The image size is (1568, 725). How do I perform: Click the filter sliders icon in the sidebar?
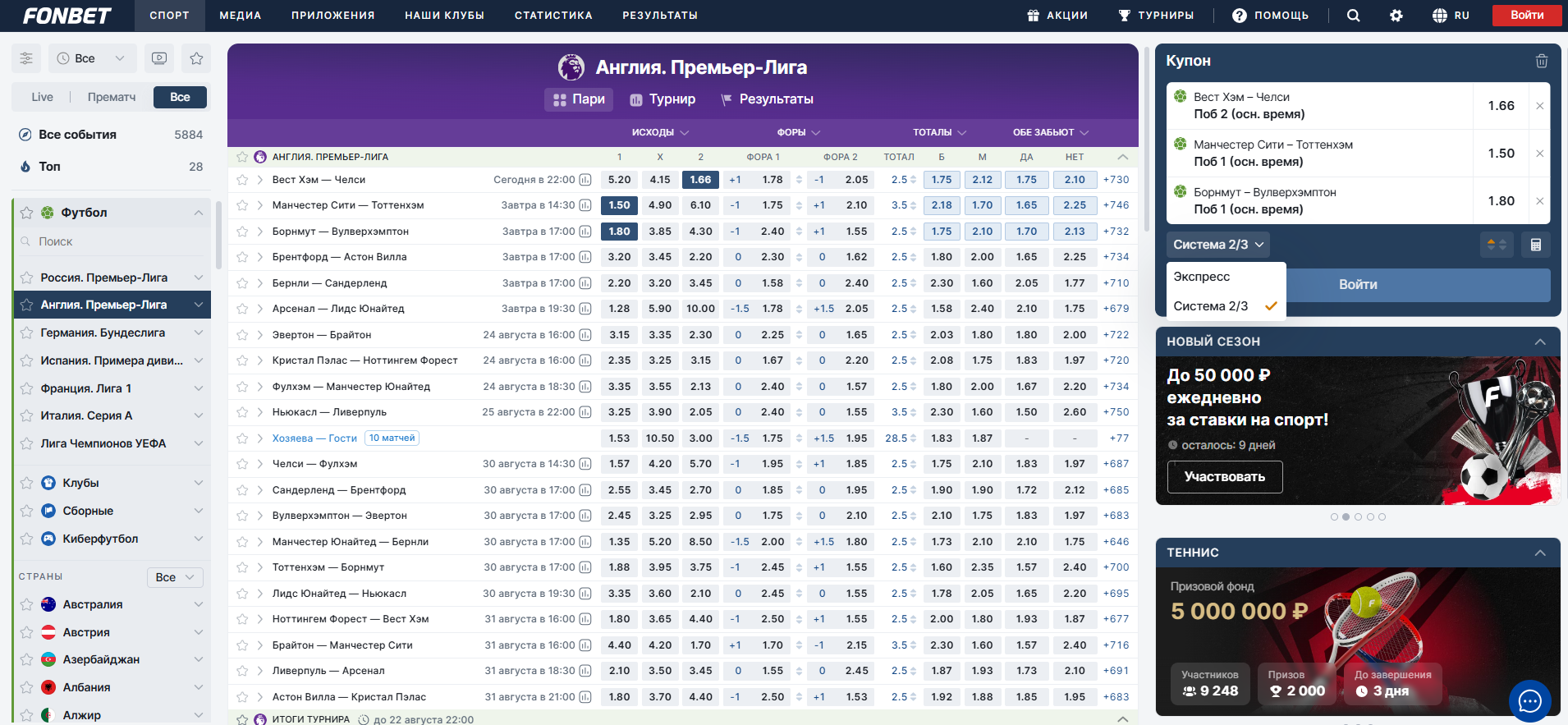[26, 58]
